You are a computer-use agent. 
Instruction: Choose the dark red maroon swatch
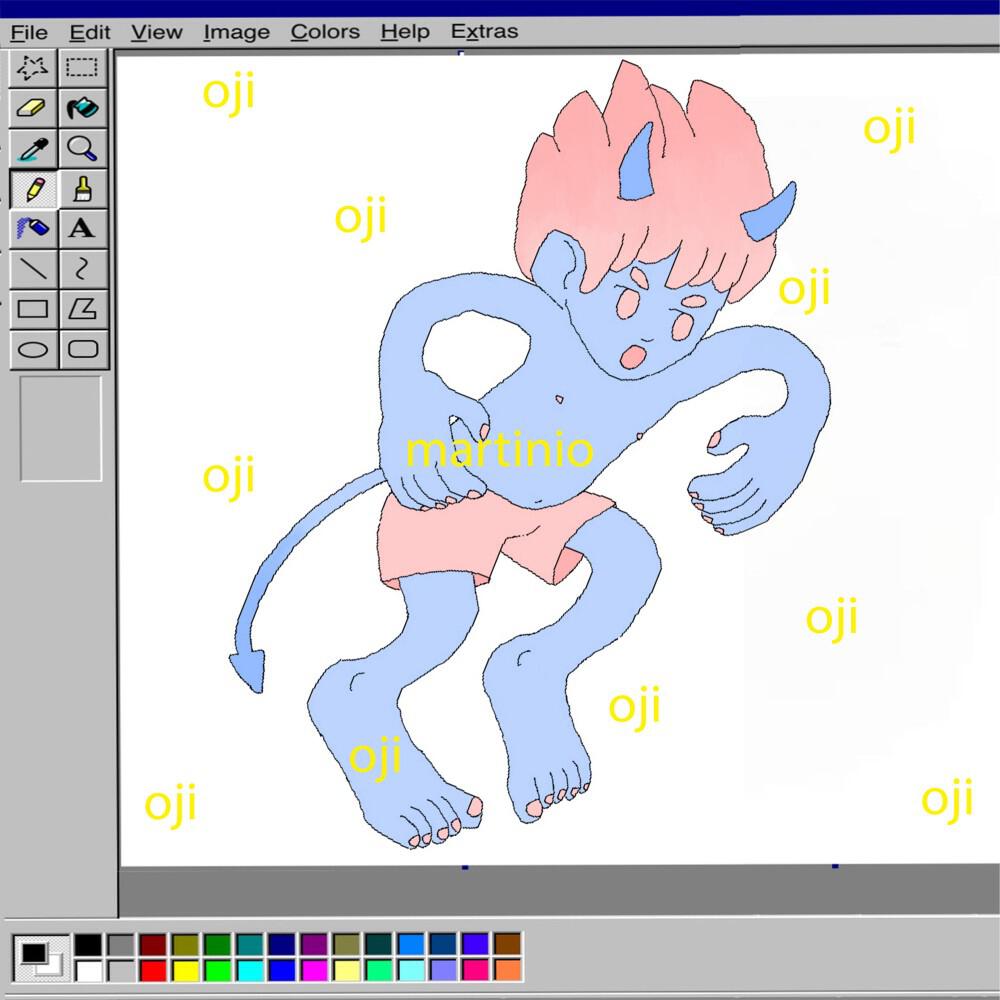click(x=153, y=945)
